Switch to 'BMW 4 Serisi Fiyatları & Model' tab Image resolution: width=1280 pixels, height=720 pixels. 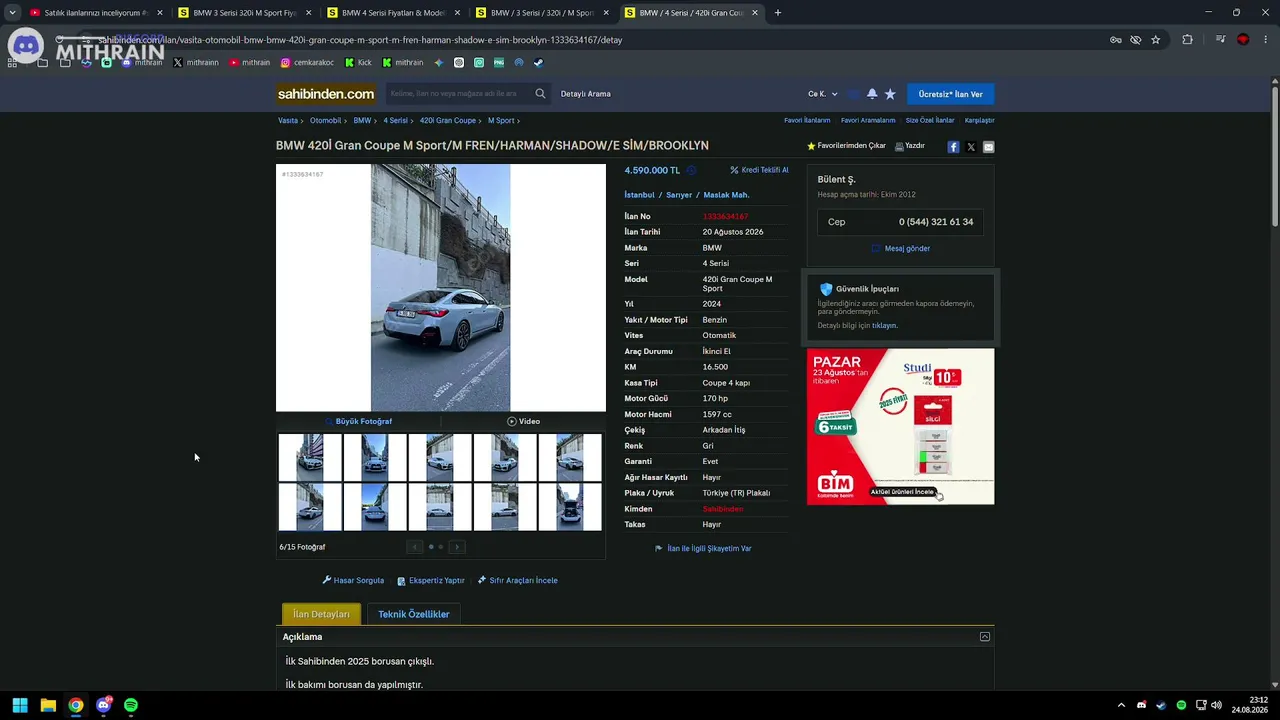point(392,13)
